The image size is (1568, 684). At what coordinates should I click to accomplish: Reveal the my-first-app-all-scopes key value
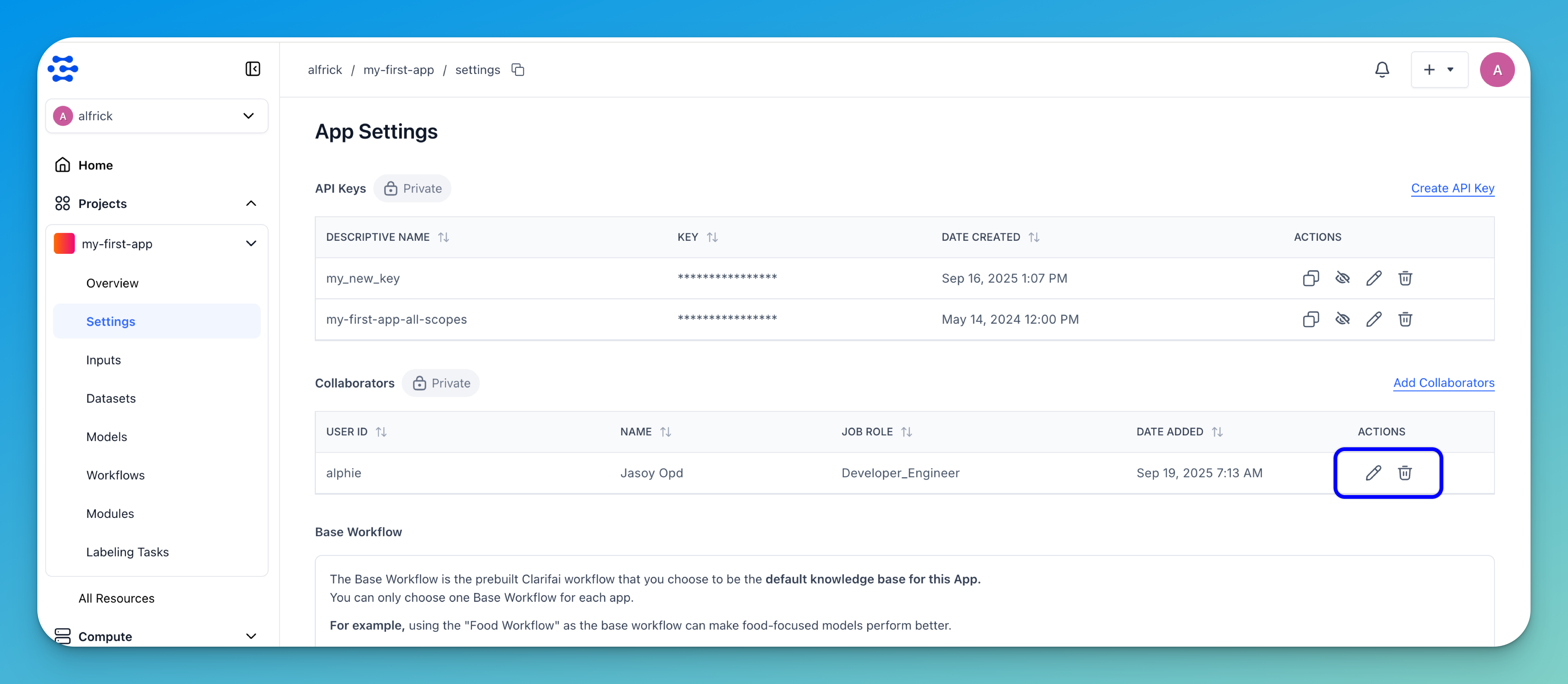pyautogui.click(x=1342, y=319)
